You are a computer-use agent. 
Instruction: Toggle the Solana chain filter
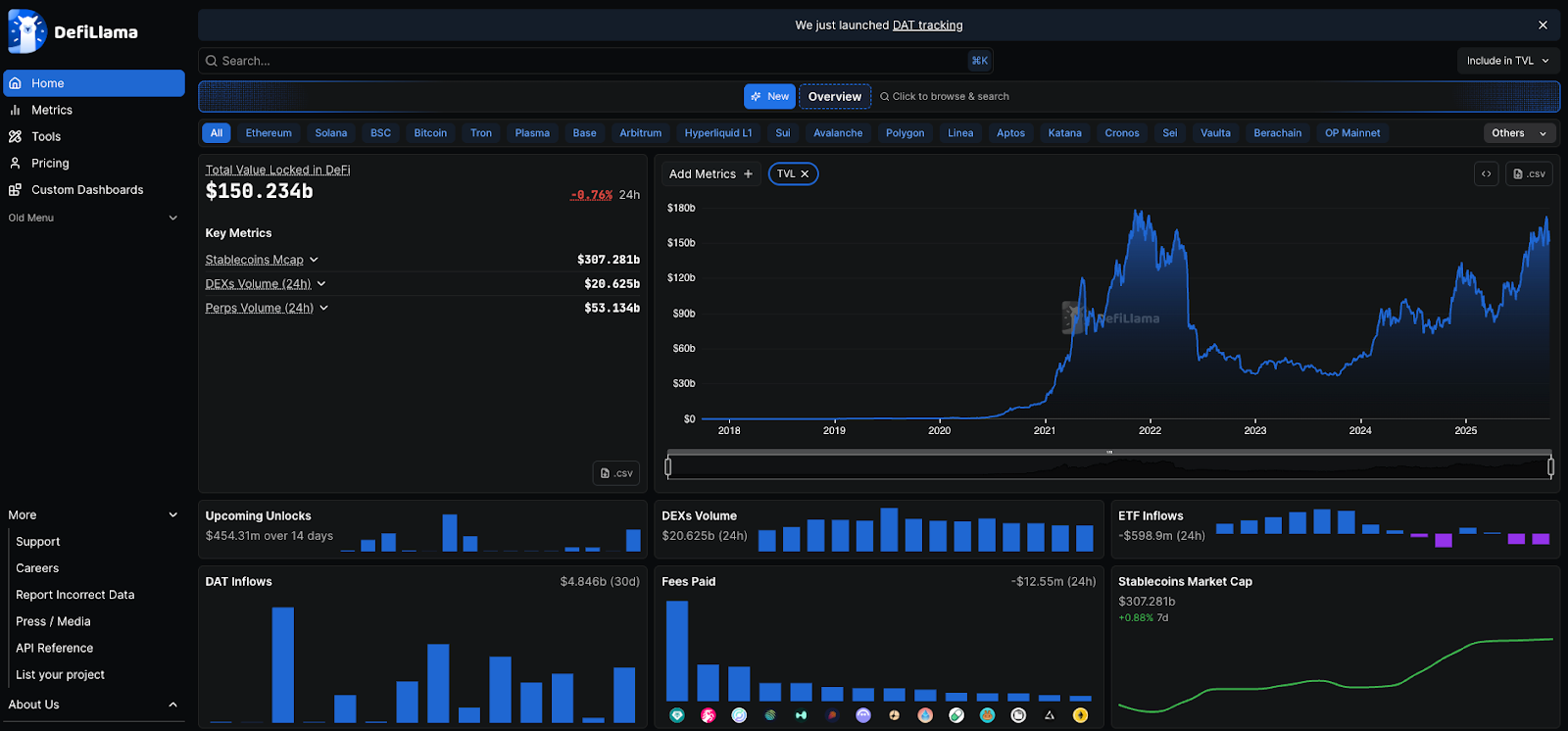click(330, 133)
